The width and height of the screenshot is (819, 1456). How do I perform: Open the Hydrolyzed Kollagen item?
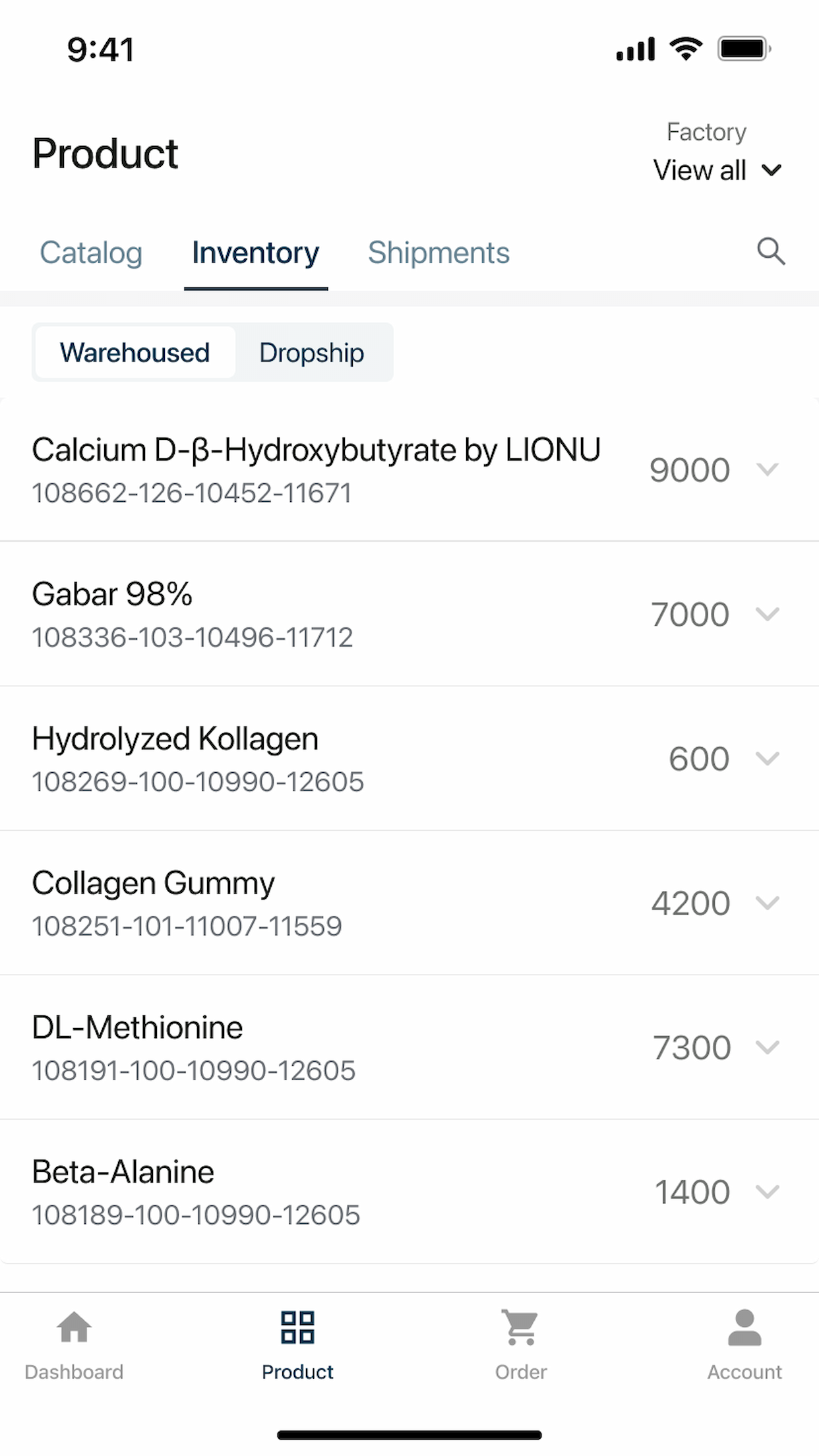[409, 758]
